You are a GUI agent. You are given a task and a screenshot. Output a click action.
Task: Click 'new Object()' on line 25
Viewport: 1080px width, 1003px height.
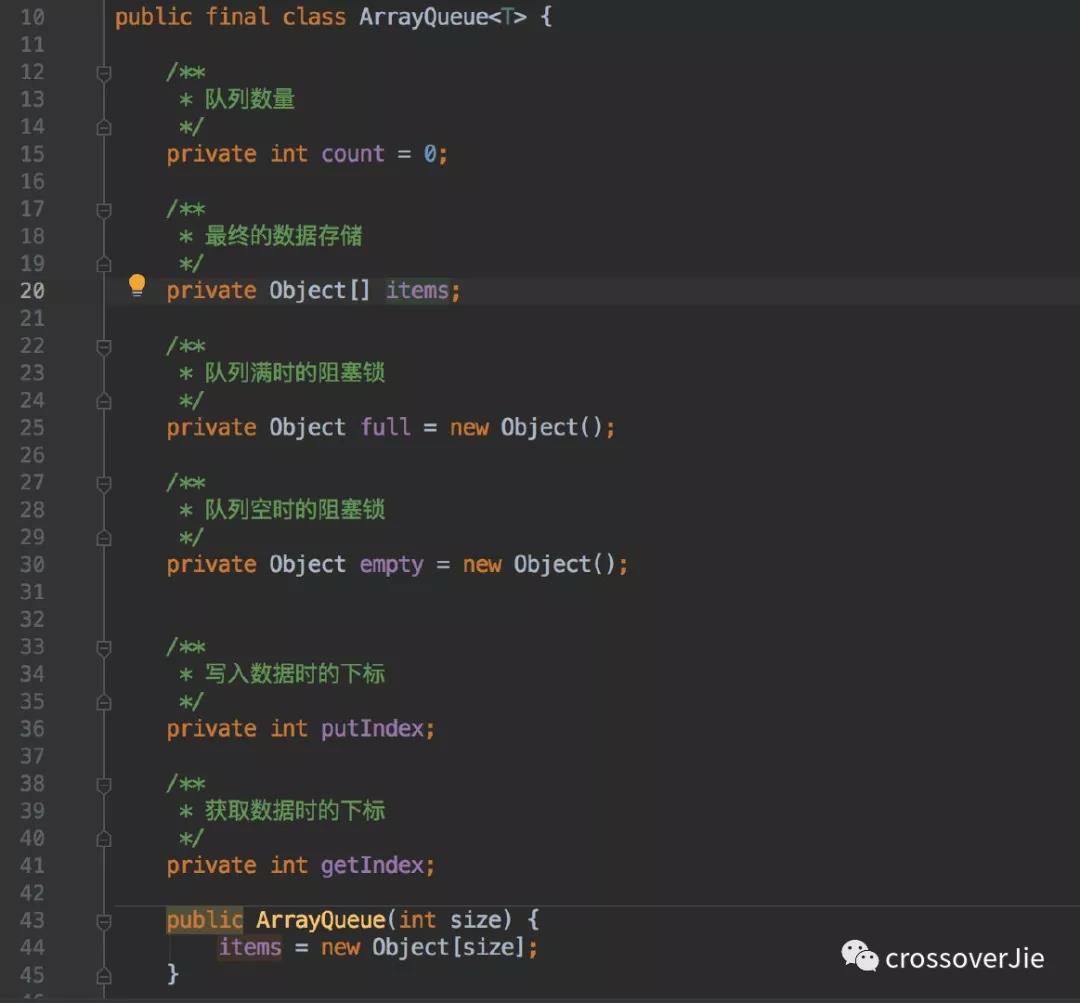click(x=526, y=427)
